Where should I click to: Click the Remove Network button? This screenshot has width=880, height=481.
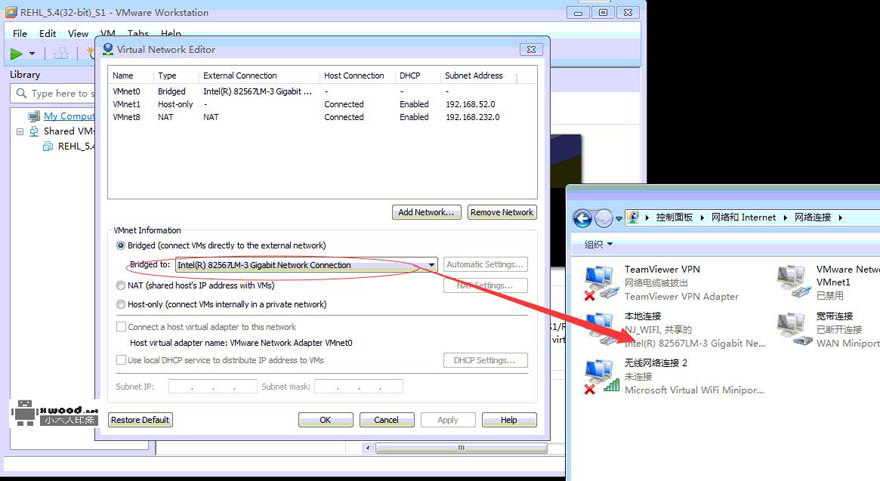click(502, 212)
